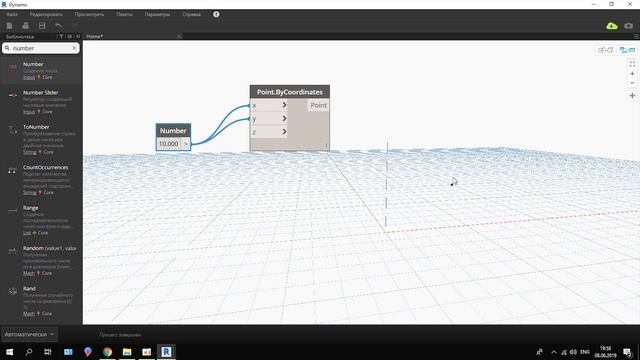Screen dimensions: 640x360
Task: Zoom out on the workspace
Action: pos(632,83)
